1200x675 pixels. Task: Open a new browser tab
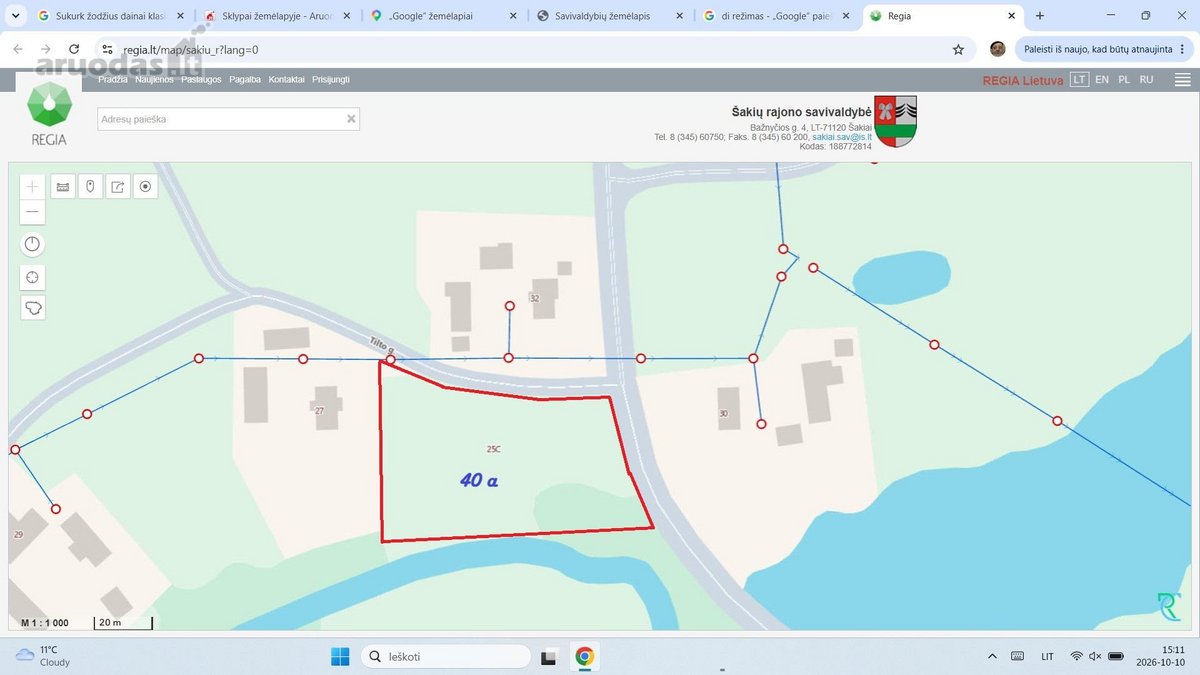click(1040, 16)
